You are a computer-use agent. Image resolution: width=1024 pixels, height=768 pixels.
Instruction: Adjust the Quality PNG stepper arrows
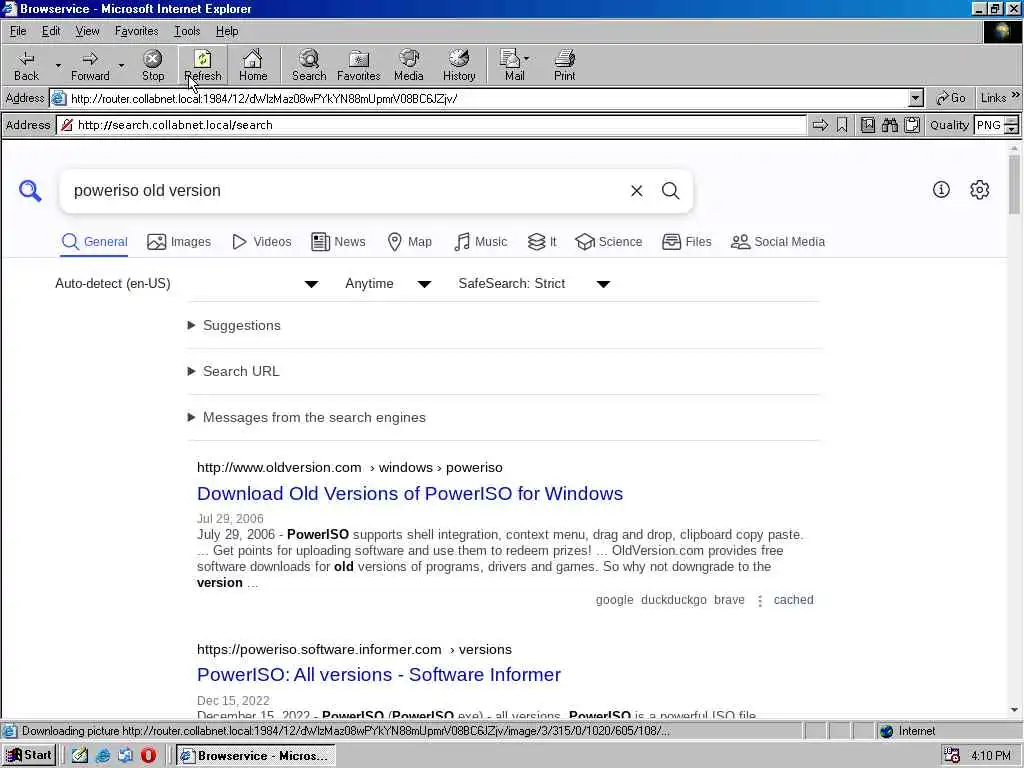click(x=1012, y=125)
